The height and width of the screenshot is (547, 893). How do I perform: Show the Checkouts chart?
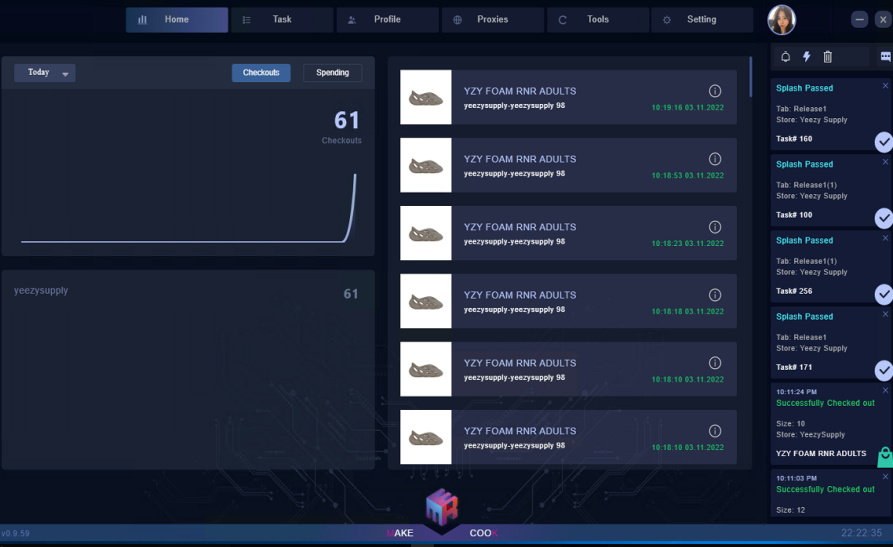(x=261, y=72)
